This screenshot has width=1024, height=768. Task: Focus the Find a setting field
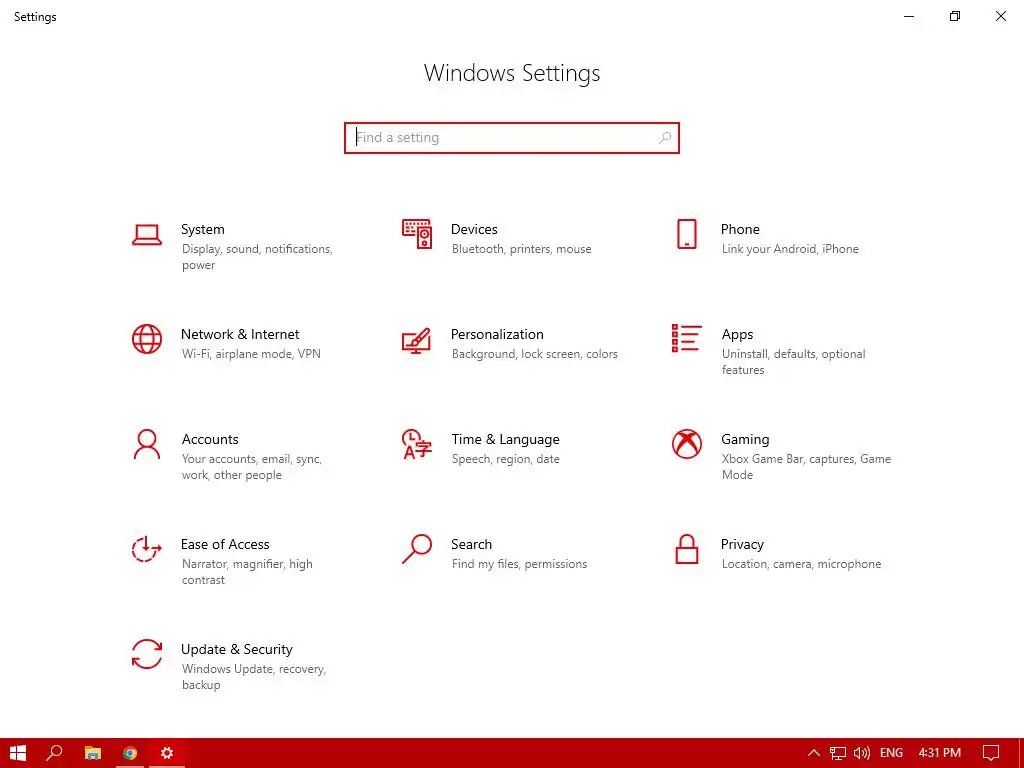(x=512, y=138)
